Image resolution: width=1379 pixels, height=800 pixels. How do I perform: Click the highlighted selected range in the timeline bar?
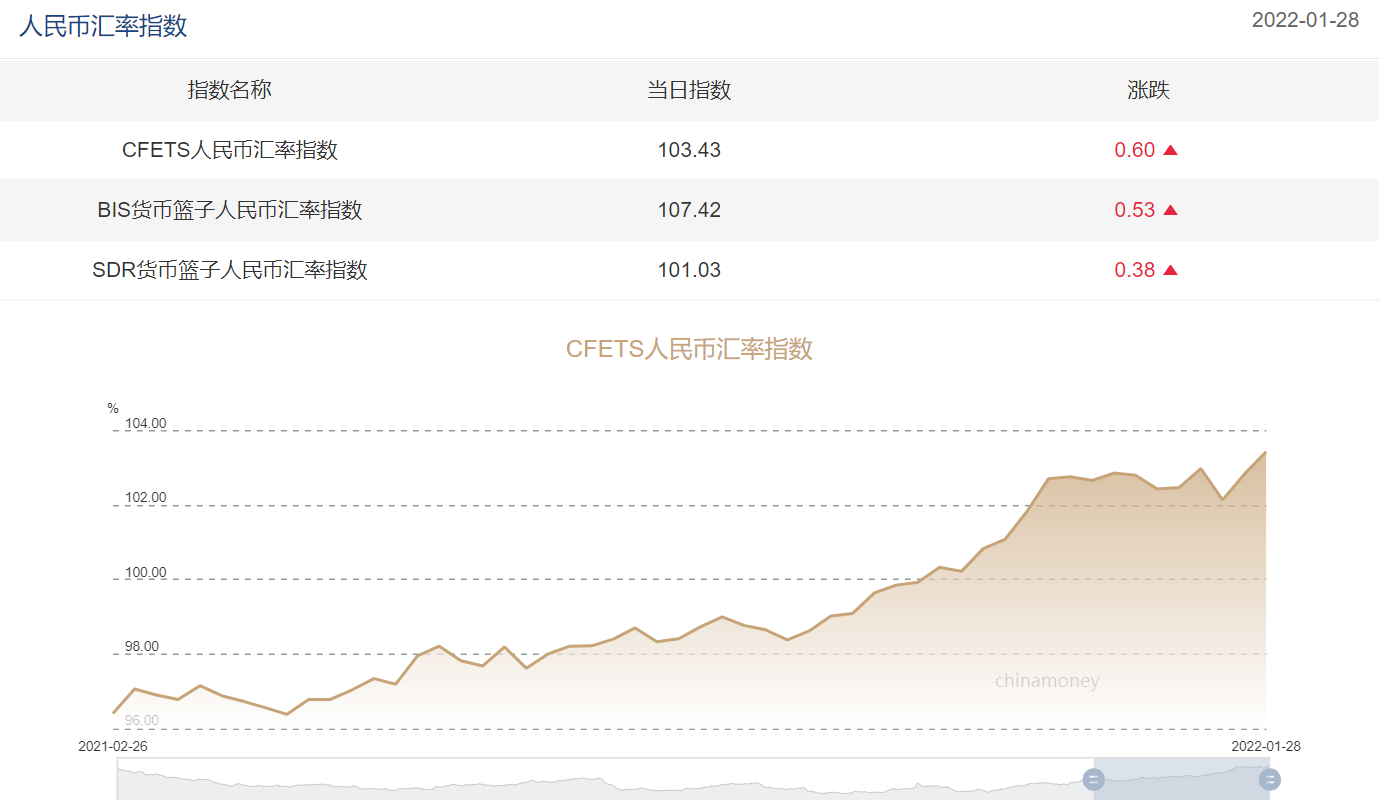coord(1180,780)
